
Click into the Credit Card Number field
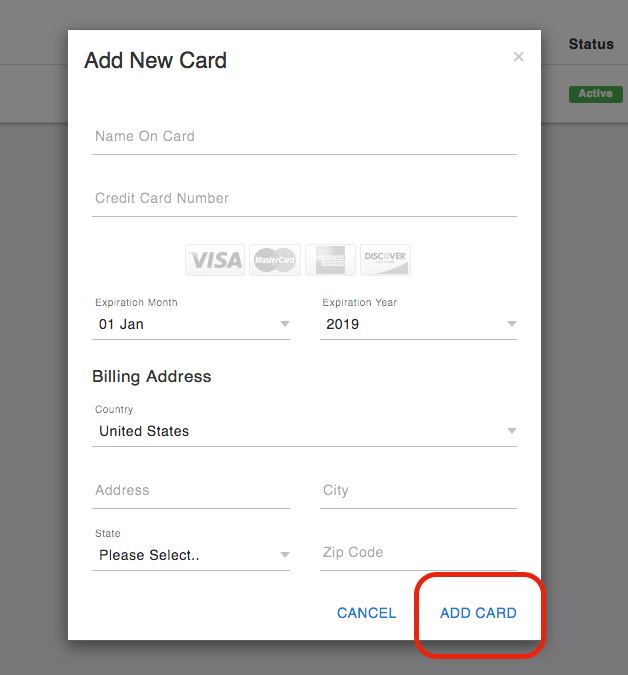[x=304, y=199]
